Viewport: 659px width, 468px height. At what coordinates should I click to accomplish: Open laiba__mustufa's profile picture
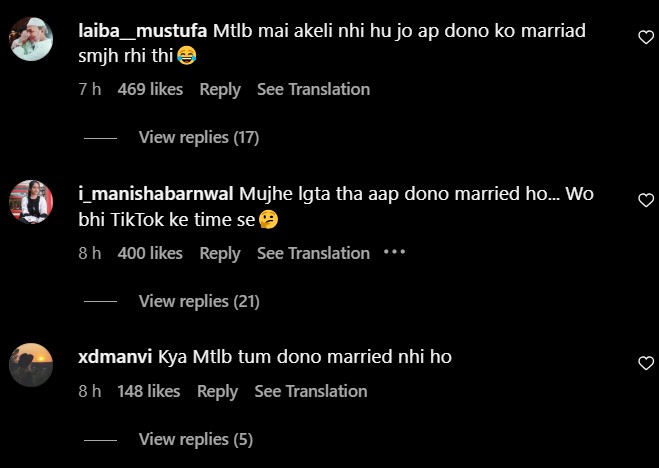pos(31,40)
